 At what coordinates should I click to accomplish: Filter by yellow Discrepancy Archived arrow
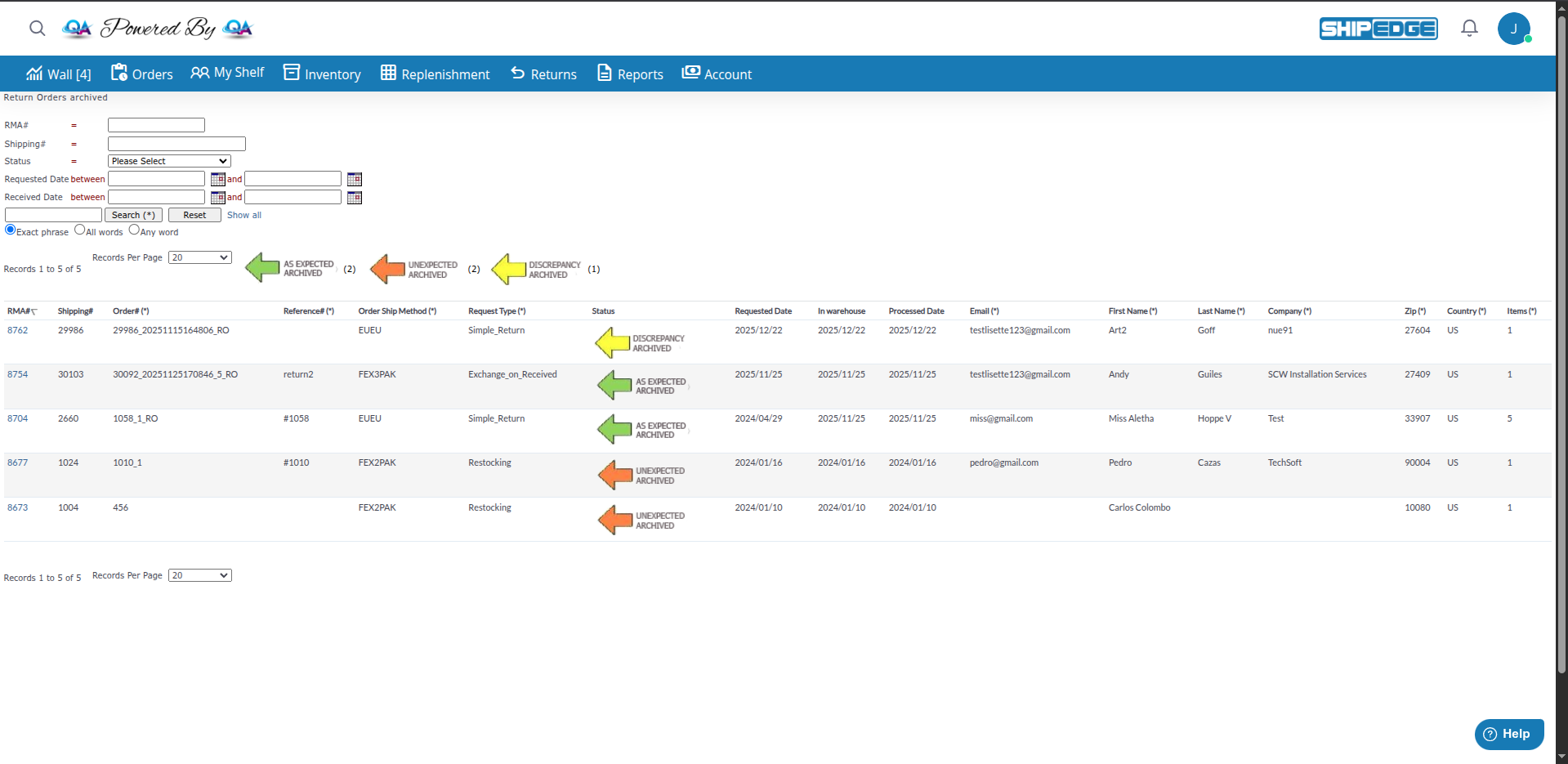(509, 269)
